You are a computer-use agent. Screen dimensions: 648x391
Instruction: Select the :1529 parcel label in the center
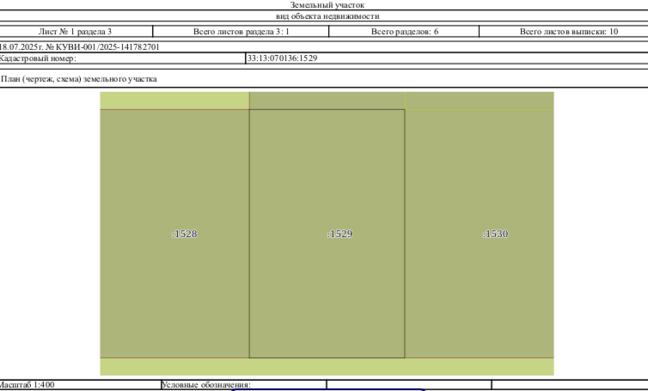pyautogui.click(x=340, y=234)
